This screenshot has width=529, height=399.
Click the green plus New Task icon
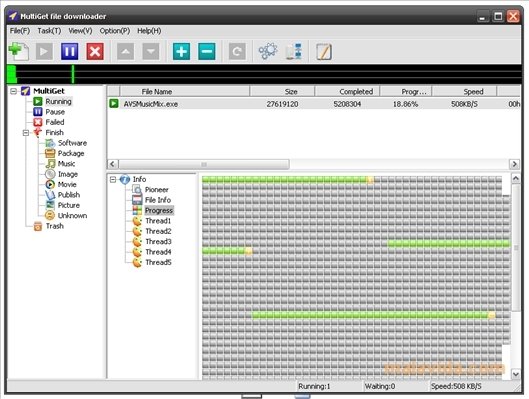coord(19,52)
